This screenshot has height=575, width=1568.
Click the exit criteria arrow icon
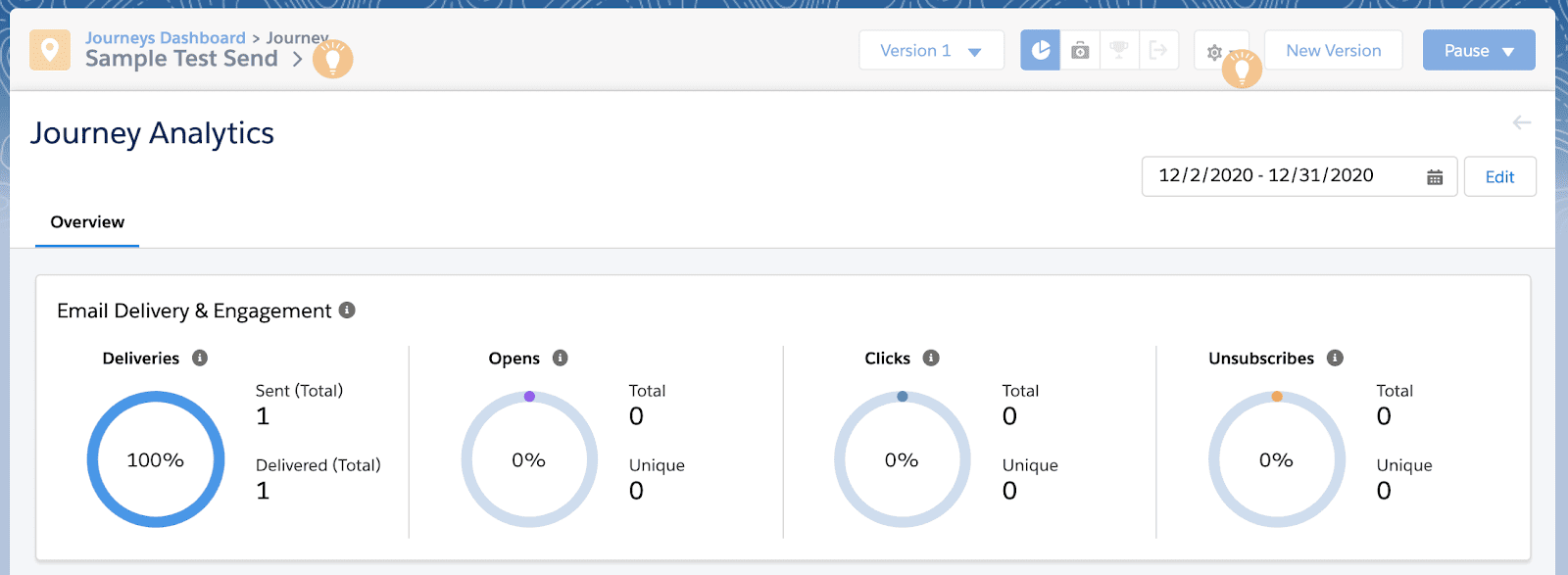[x=1158, y=51]
